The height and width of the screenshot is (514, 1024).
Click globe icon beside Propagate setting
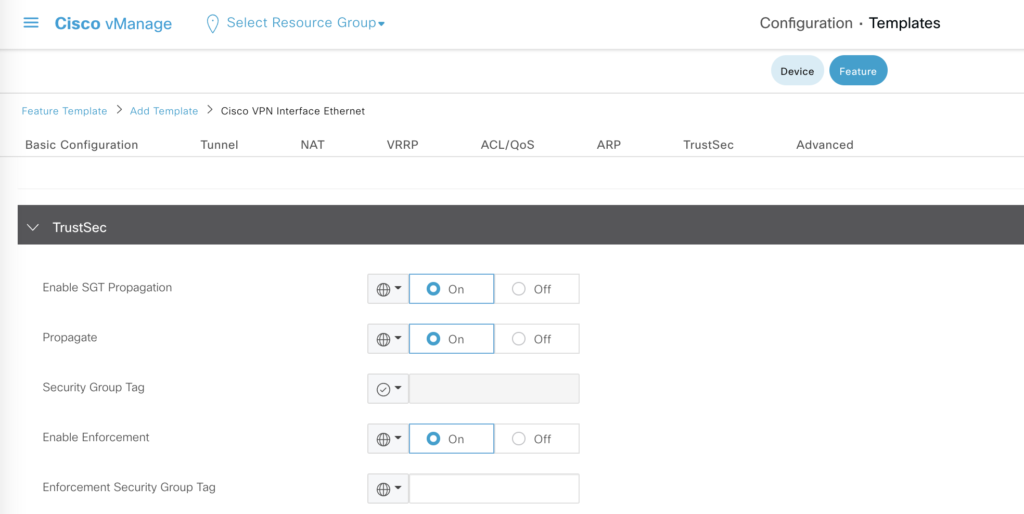tap(383, 339)
